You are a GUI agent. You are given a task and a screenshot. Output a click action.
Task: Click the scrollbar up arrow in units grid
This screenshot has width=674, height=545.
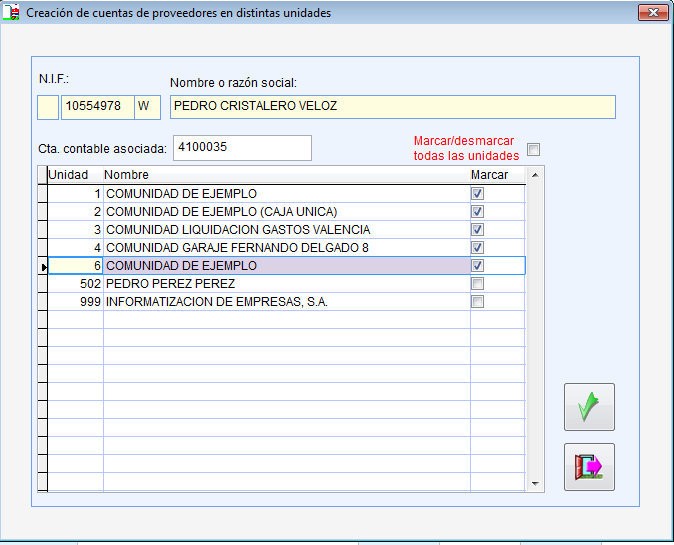(x=535, y=176)
